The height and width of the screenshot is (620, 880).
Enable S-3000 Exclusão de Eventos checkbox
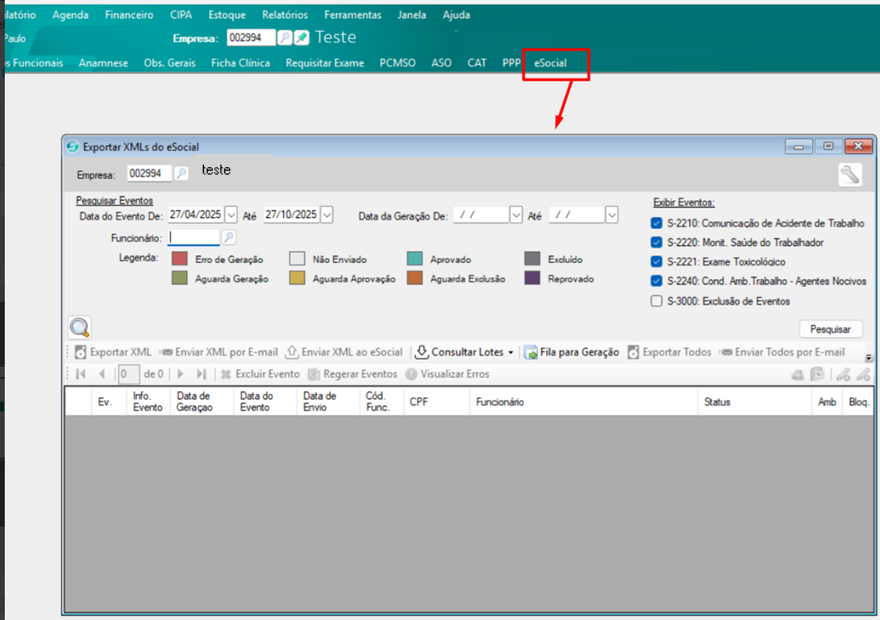point(656,301)
